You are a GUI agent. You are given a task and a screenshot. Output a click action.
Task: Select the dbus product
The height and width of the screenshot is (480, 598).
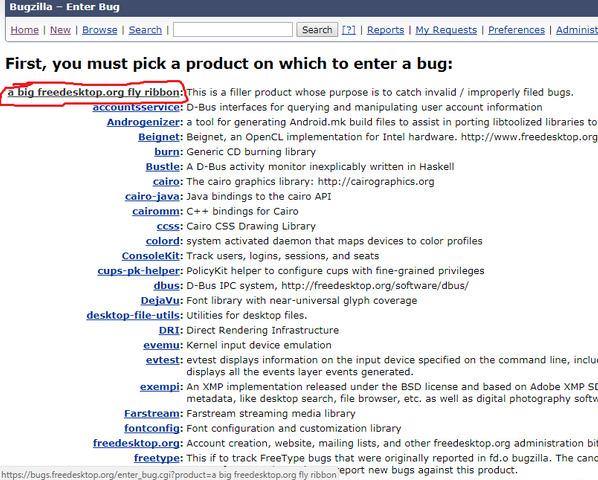[166, 286]
